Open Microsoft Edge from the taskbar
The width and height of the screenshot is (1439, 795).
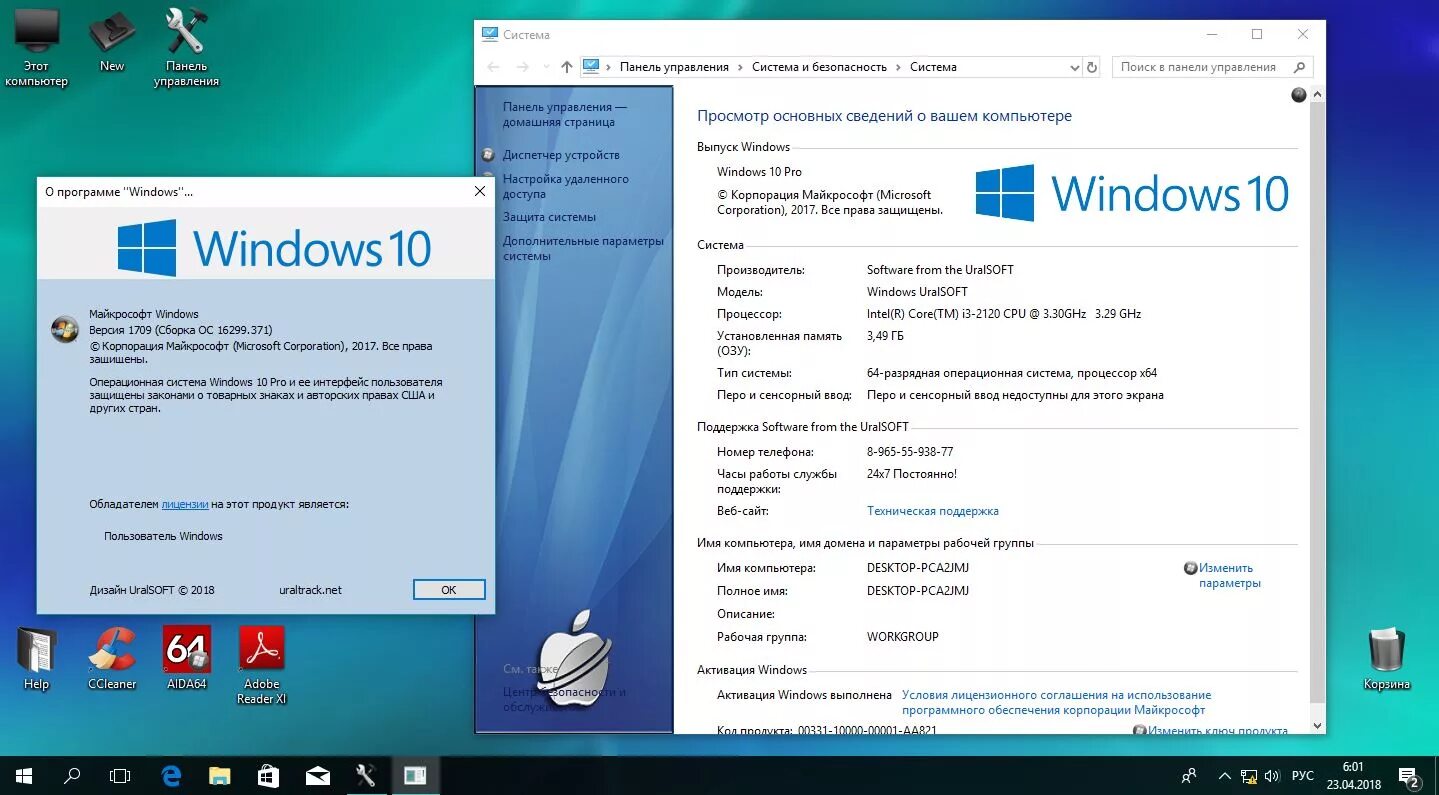click(170, 775)
